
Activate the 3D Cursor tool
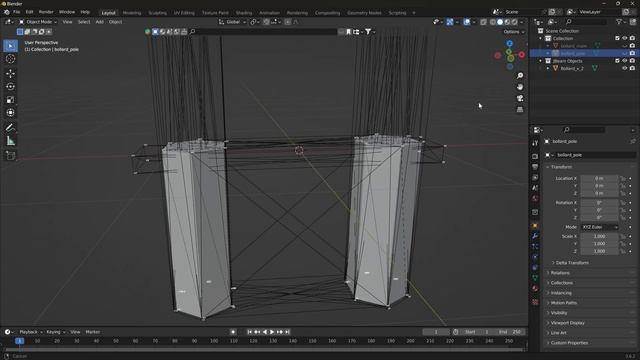11,59
